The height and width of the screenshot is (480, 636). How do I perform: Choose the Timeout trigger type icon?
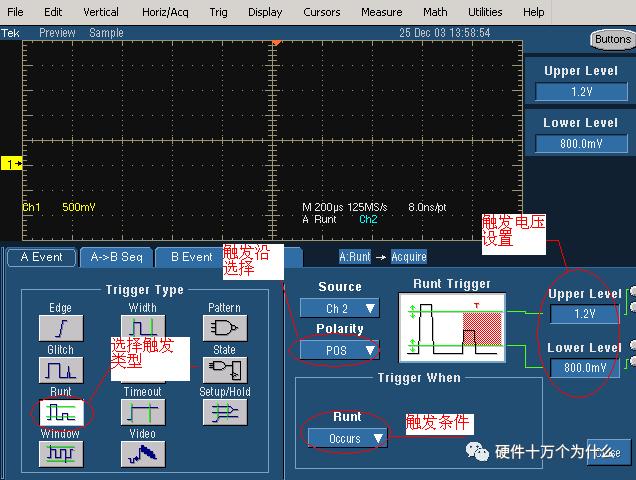coord(143,412)
